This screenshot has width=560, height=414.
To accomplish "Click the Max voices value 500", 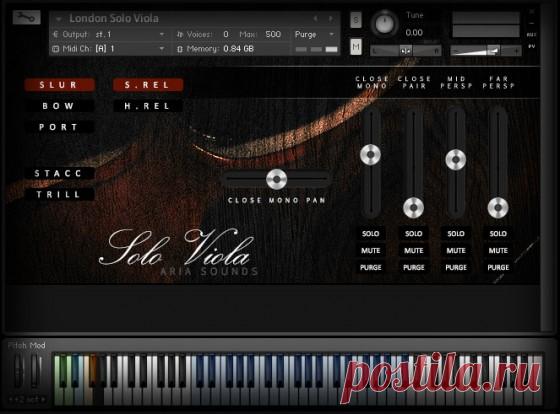I will [x=273, y=34].
